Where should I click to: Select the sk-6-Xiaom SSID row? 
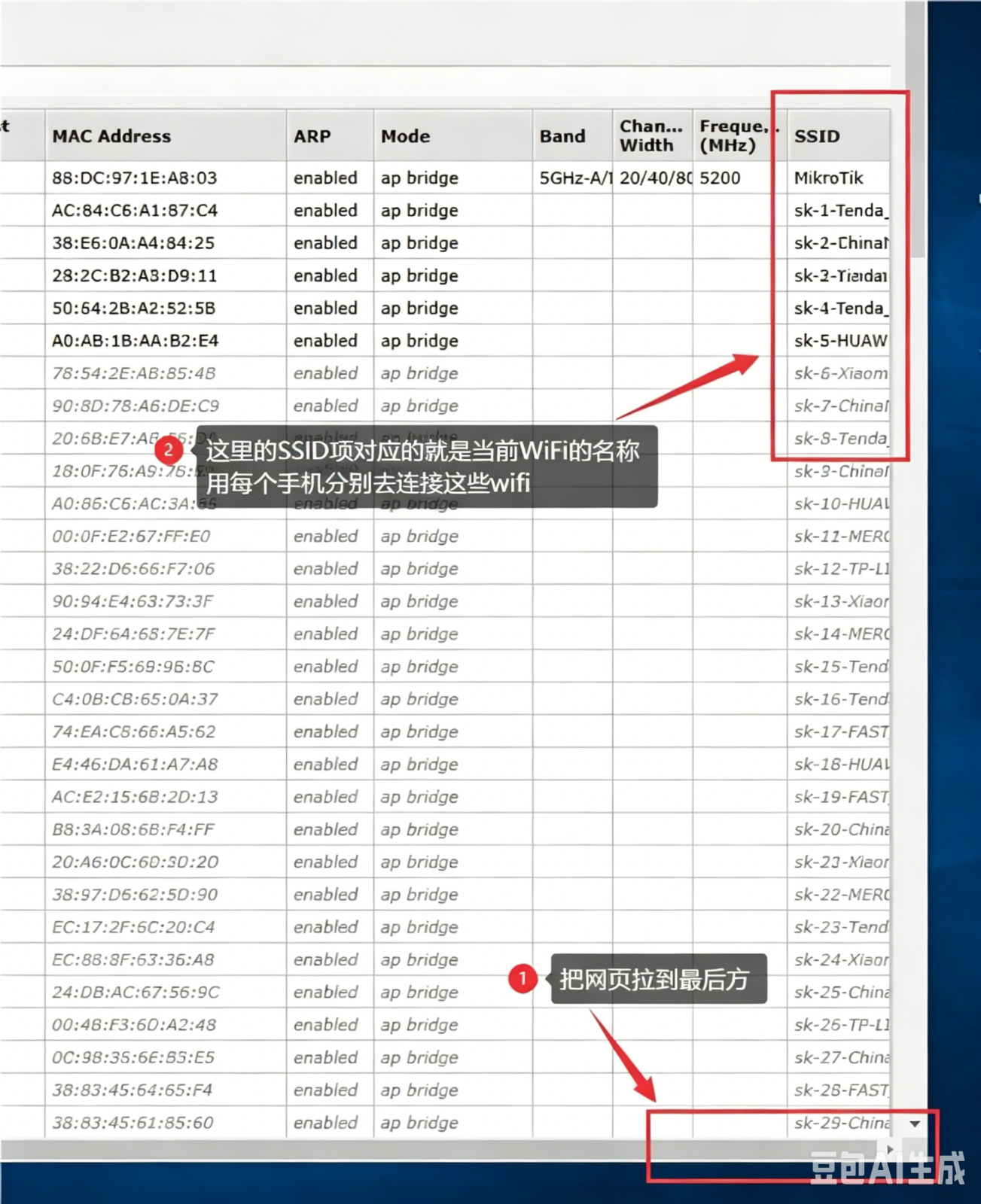pos(841,373)
